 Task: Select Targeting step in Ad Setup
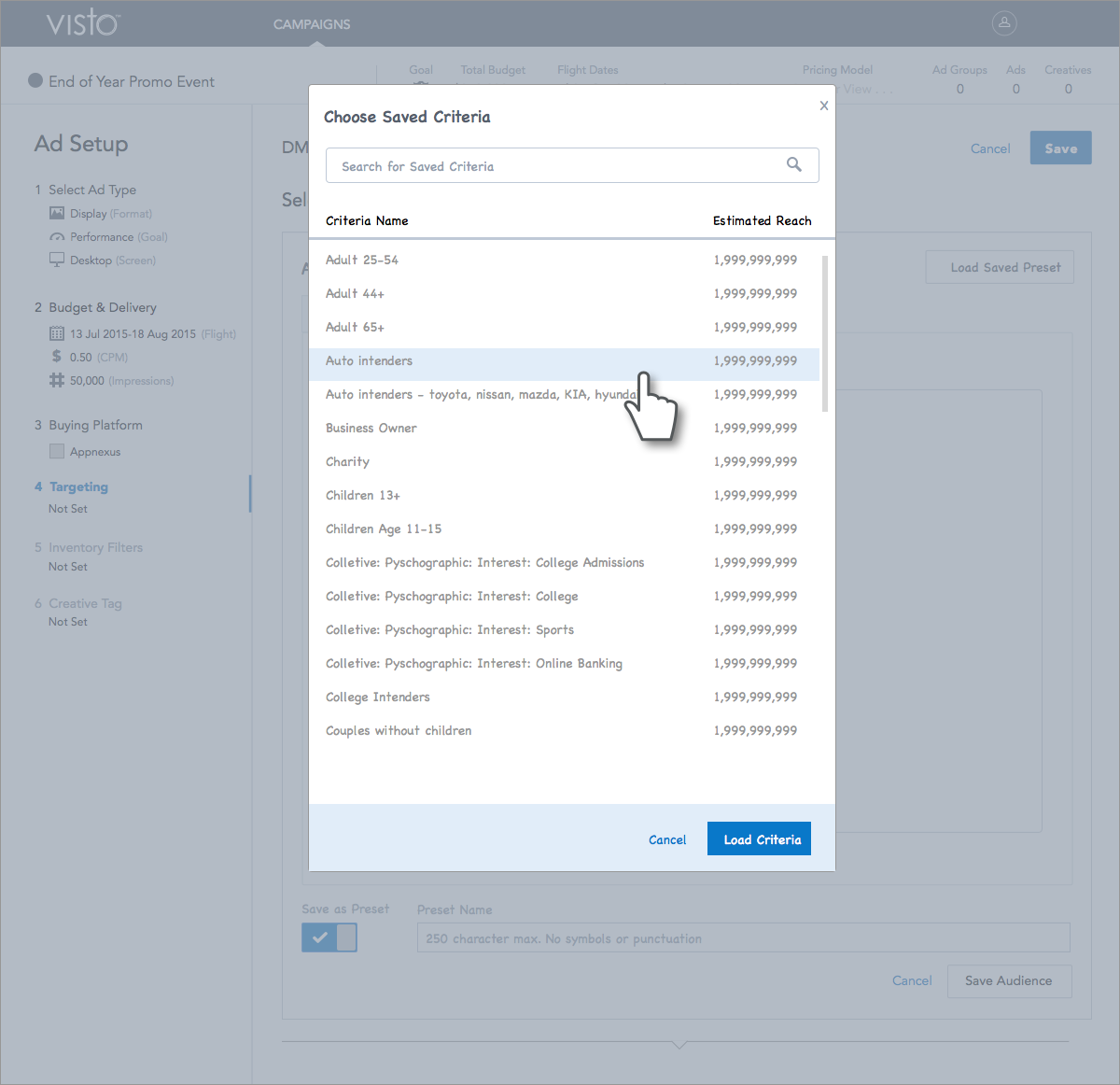coord(78,486)
